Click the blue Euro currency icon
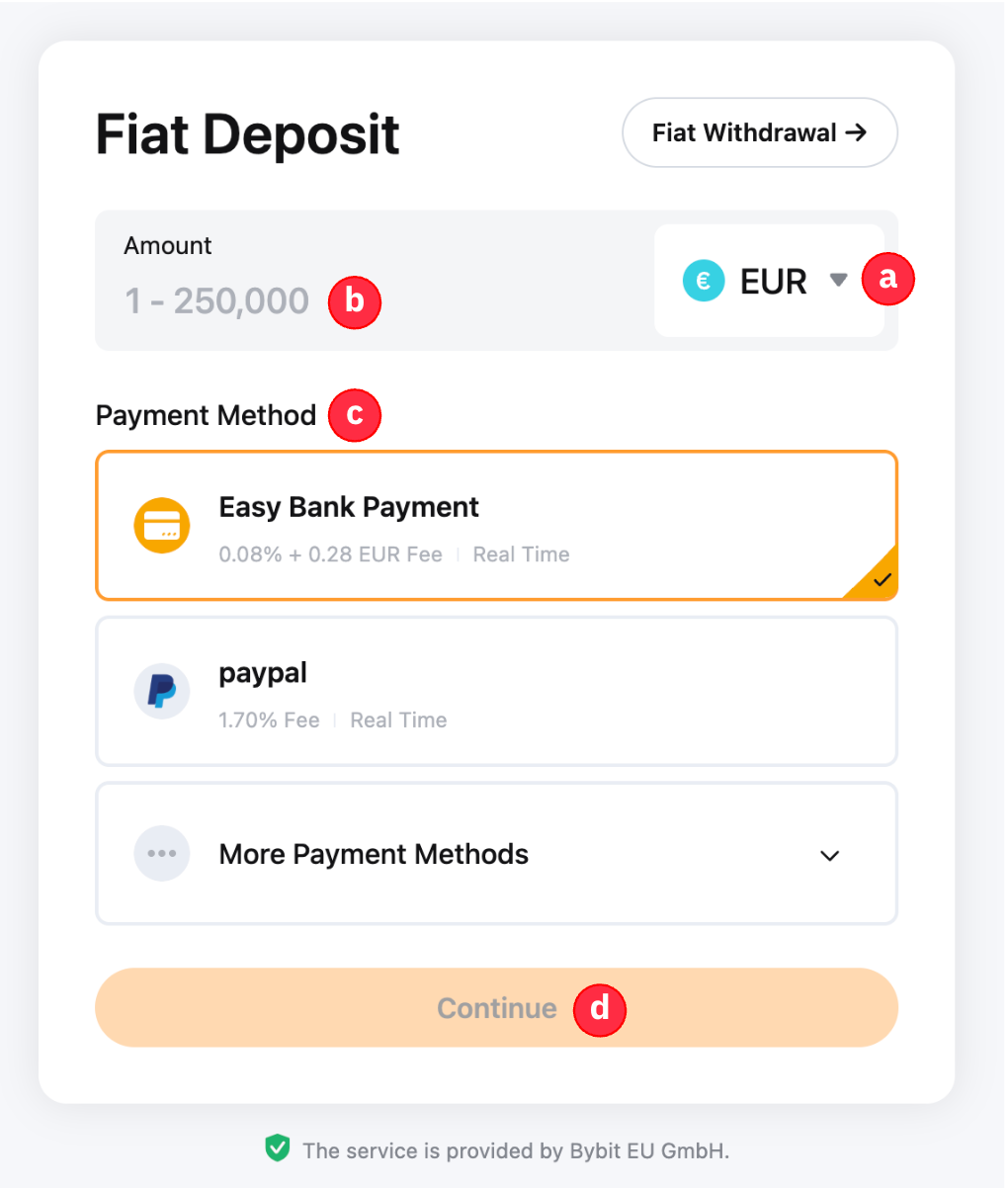 pyautogui.click(x=704, y=282)
